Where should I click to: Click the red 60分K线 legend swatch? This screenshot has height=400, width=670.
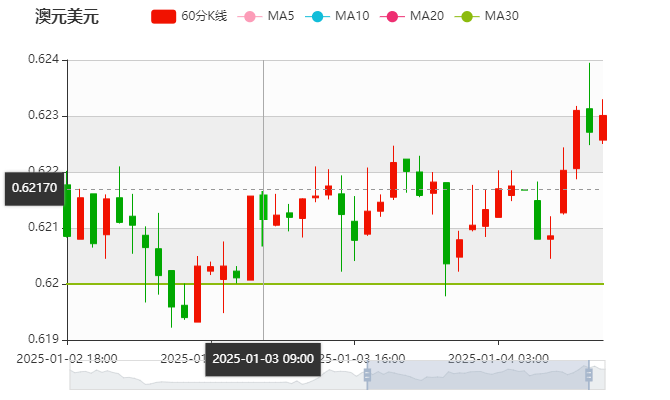[164, 16]
